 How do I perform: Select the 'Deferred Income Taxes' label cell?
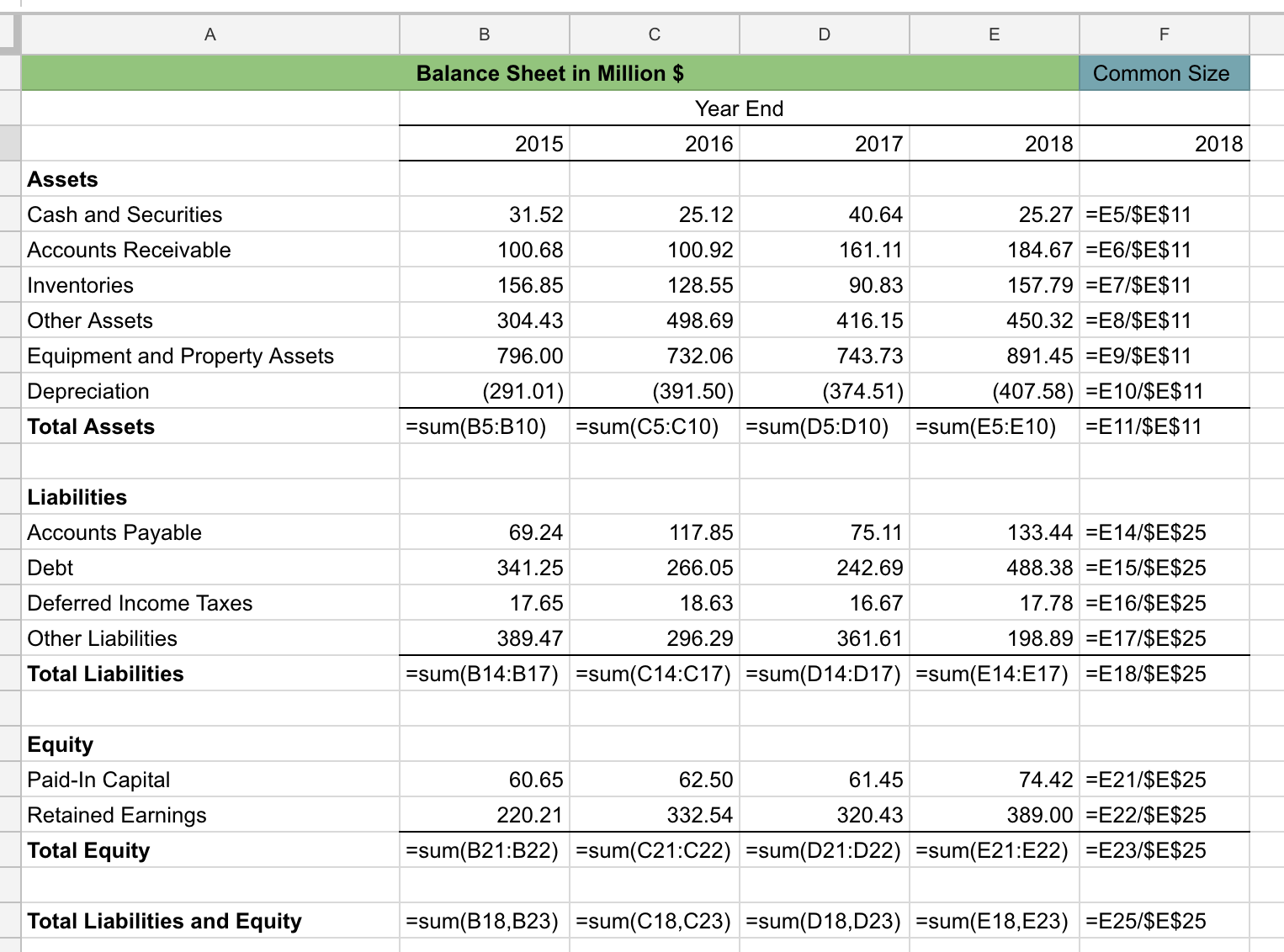click(x=210, y=603)
